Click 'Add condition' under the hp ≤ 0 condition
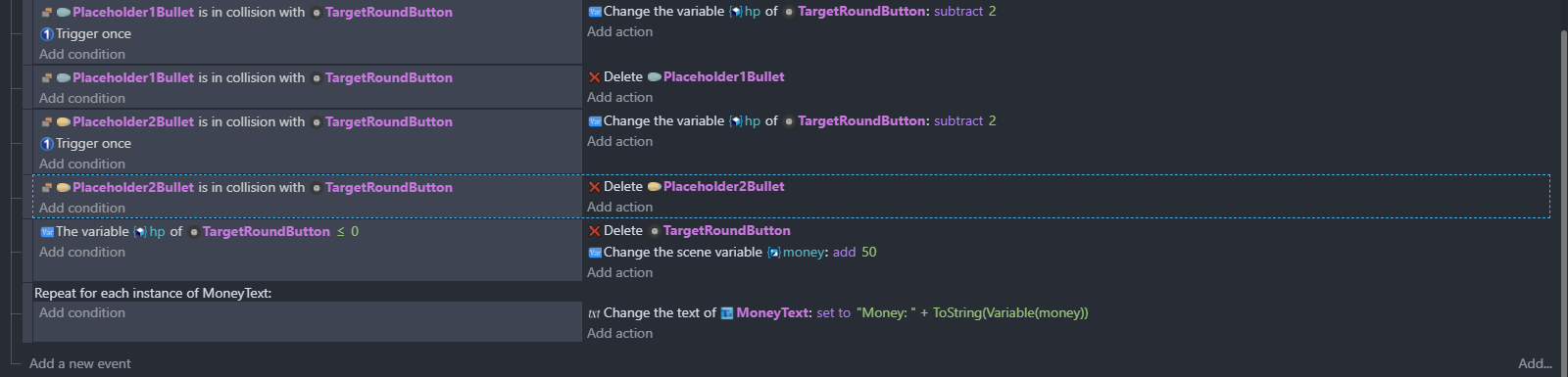 (82, 252)
